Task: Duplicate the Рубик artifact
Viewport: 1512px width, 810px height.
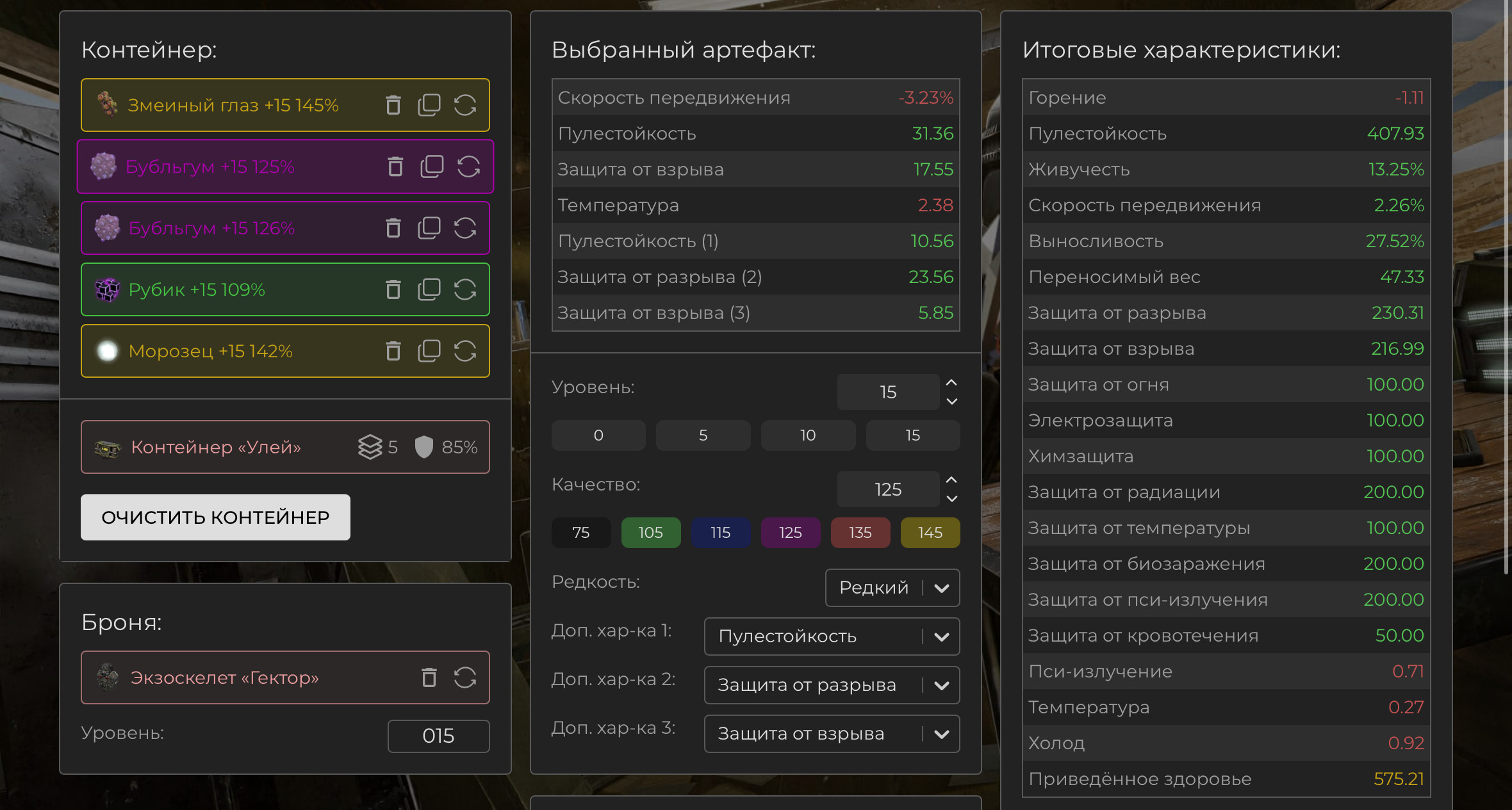Action: click(429, 289)
